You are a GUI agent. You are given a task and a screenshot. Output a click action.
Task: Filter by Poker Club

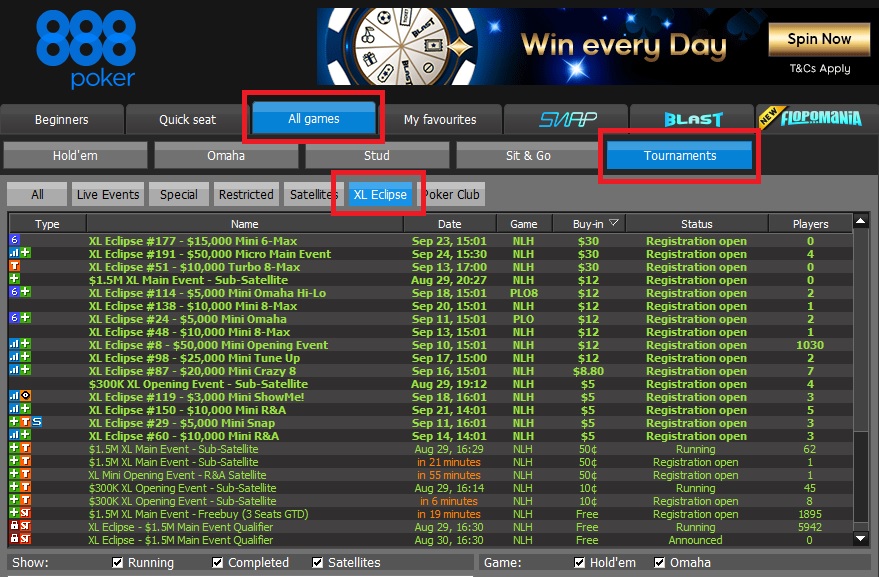click(x=452, y=195)
